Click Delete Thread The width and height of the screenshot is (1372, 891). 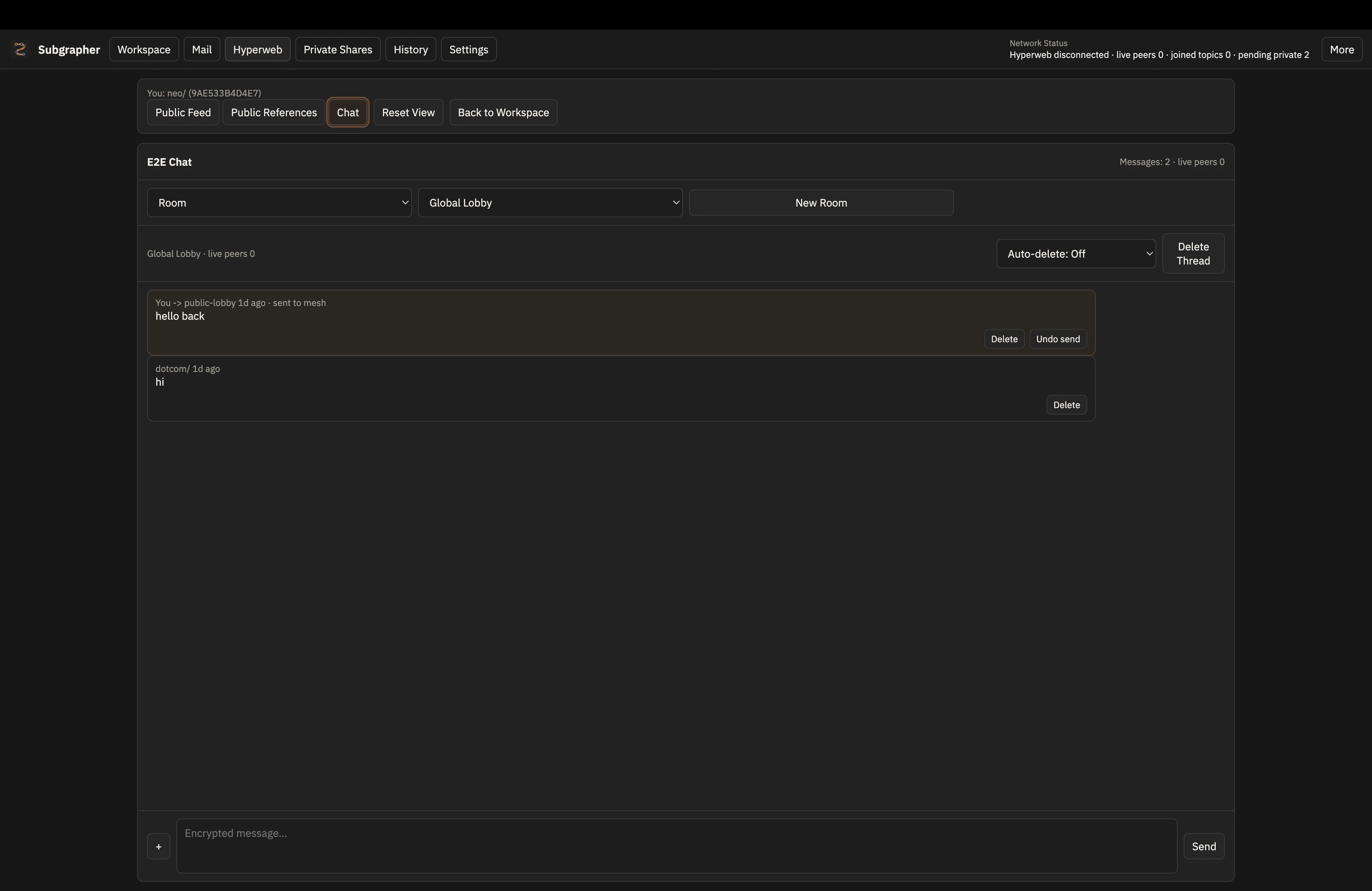tap(1193, 253)
